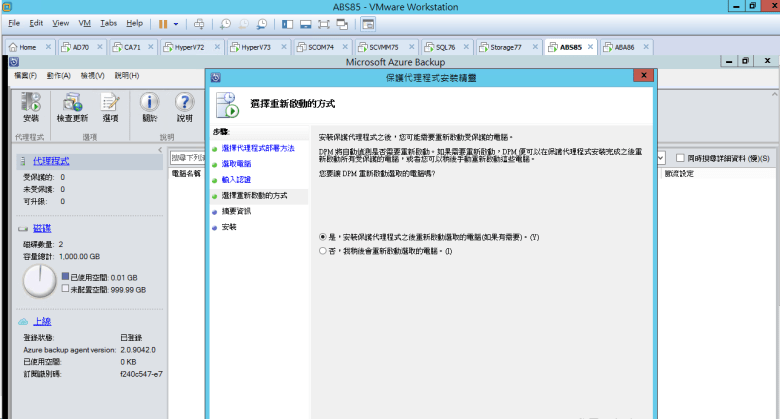Click the 上線 (Online) link
This screenshot has height=419, width=780.
(x=42, y=321)
